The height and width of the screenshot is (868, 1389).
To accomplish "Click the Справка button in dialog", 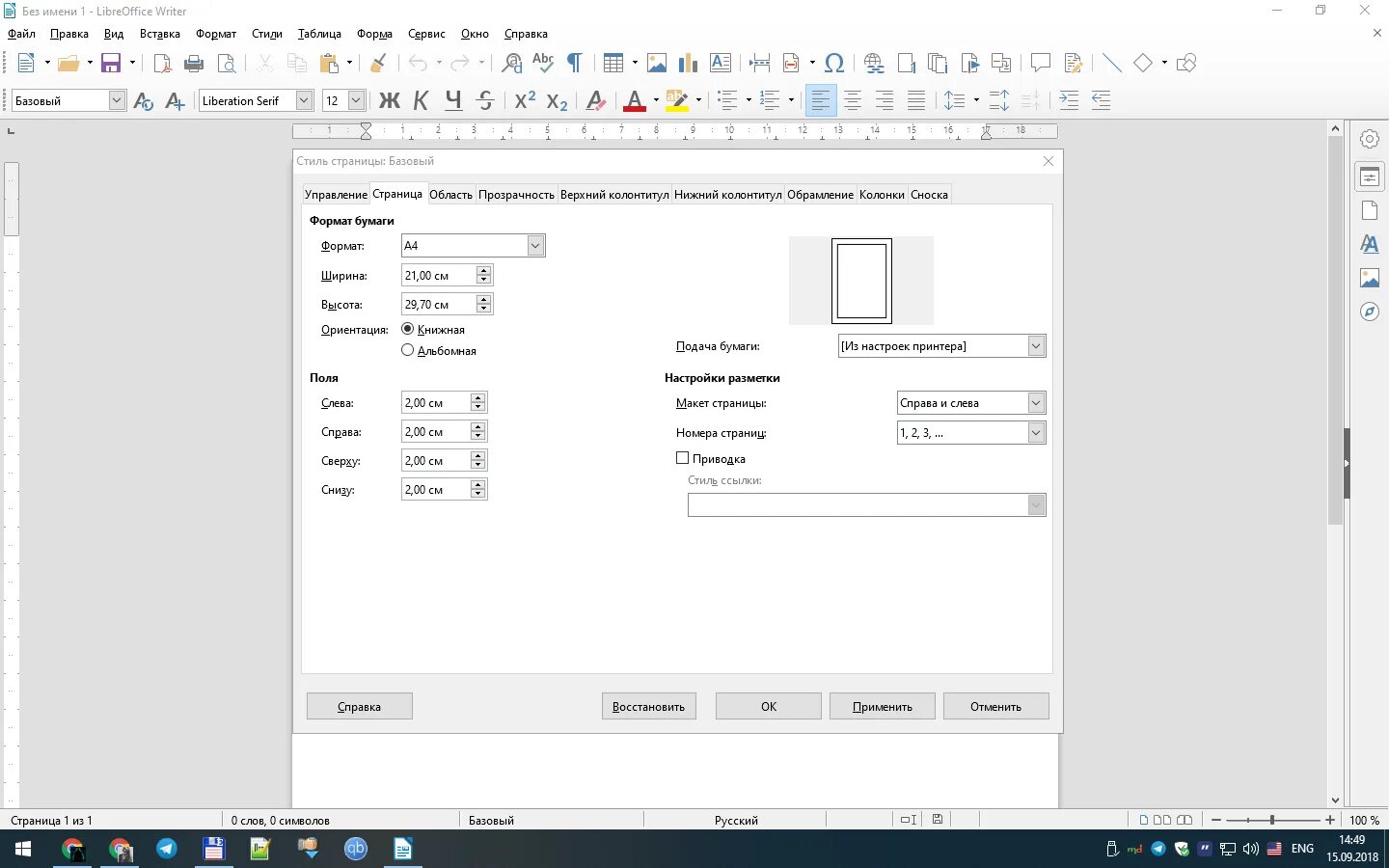I will pyautogui.click(x=360, y=706).
